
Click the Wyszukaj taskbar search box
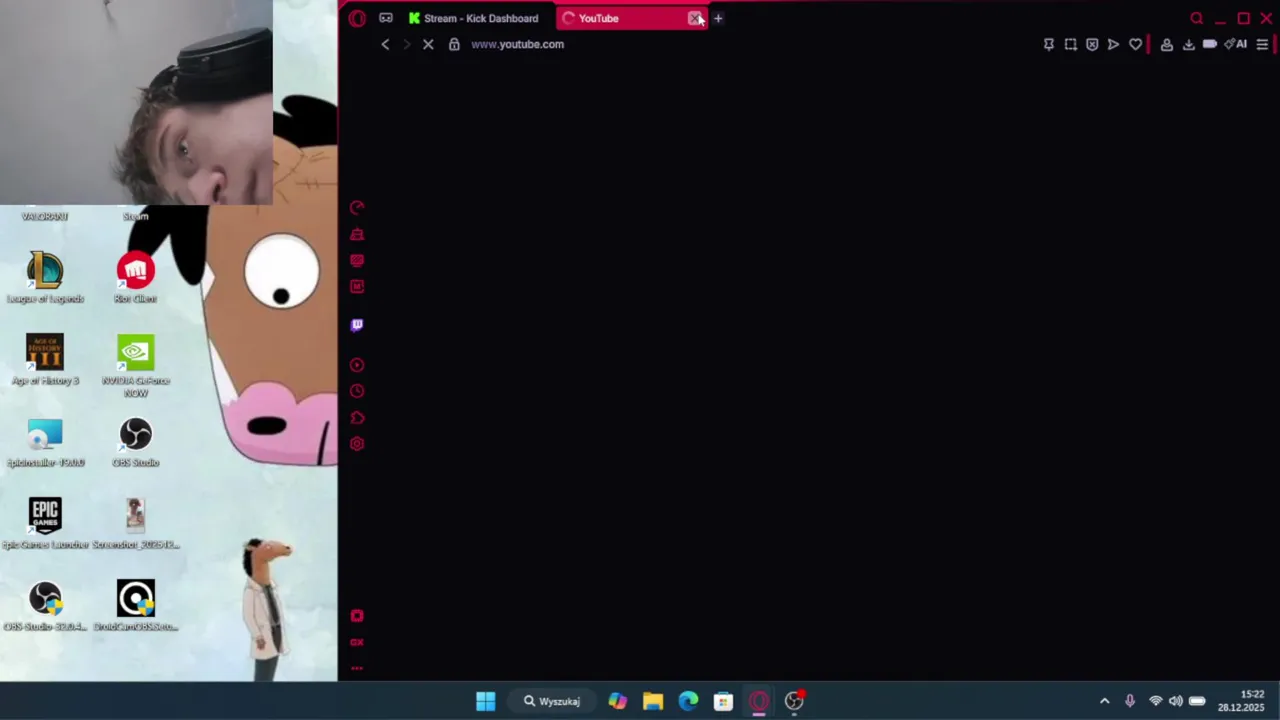pos(552,701)
